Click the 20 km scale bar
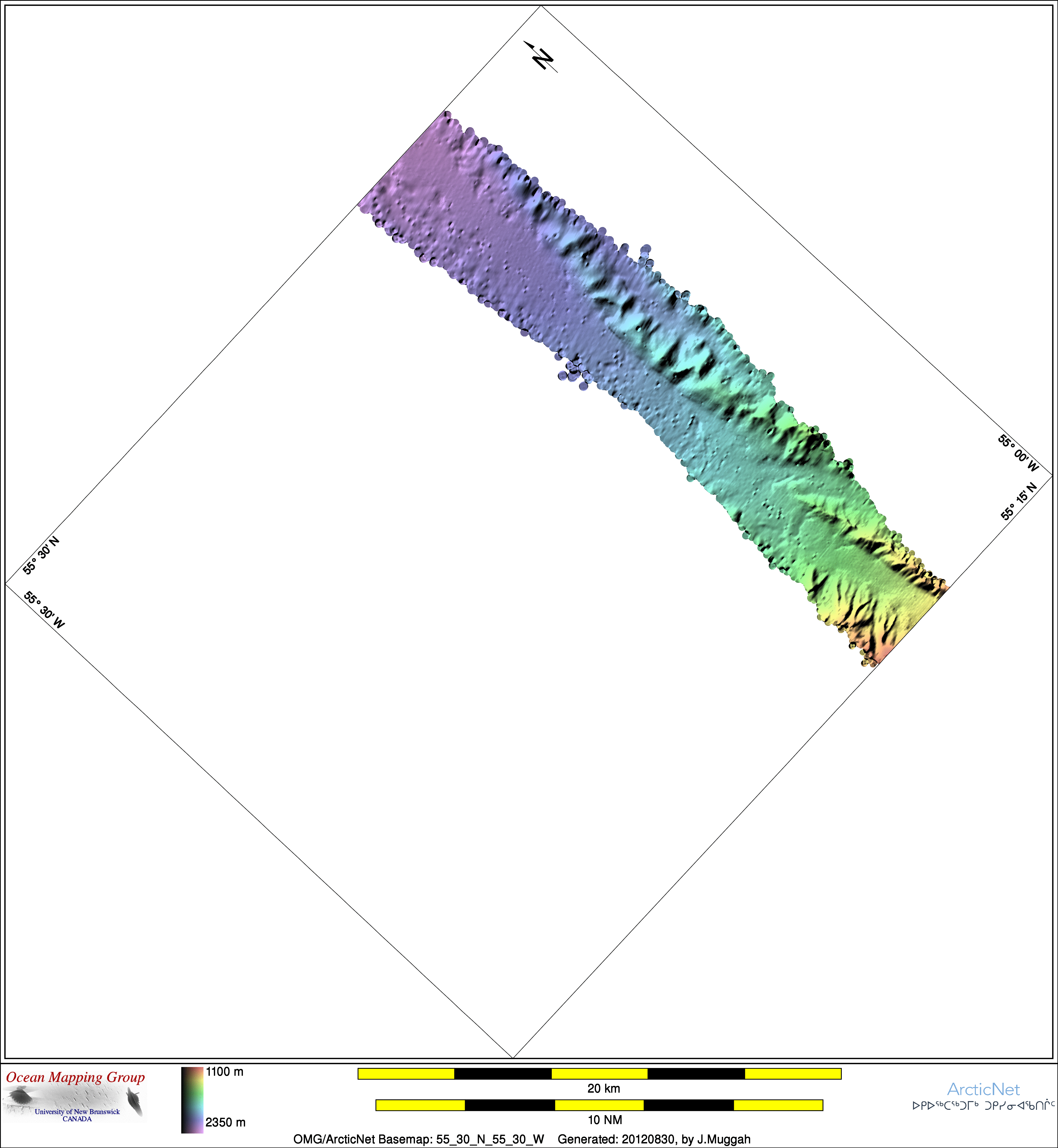This screenshot has width=1058, height=1148. [x=599, y=1074]
